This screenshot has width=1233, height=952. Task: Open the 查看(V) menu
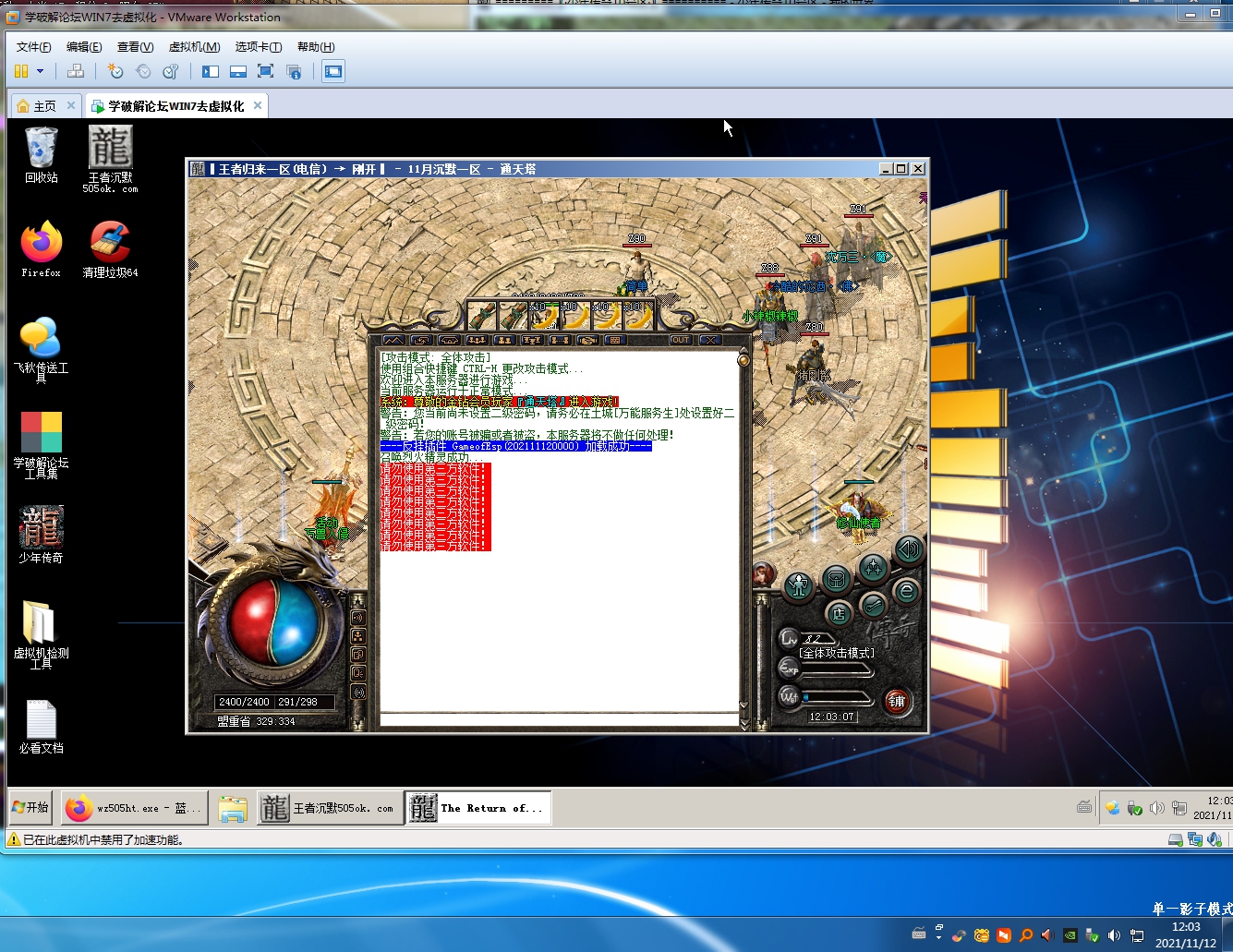[x=135, y=47]
